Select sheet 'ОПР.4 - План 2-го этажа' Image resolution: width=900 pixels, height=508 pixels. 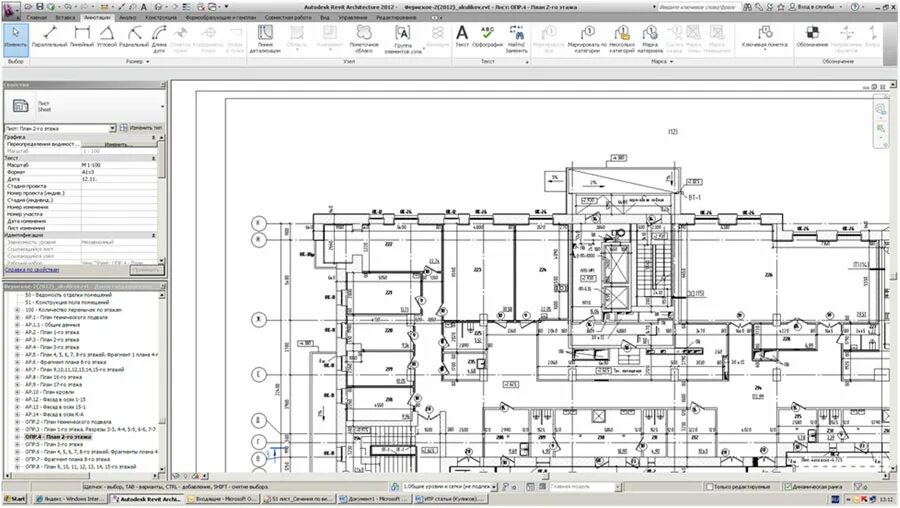[57, 437]
